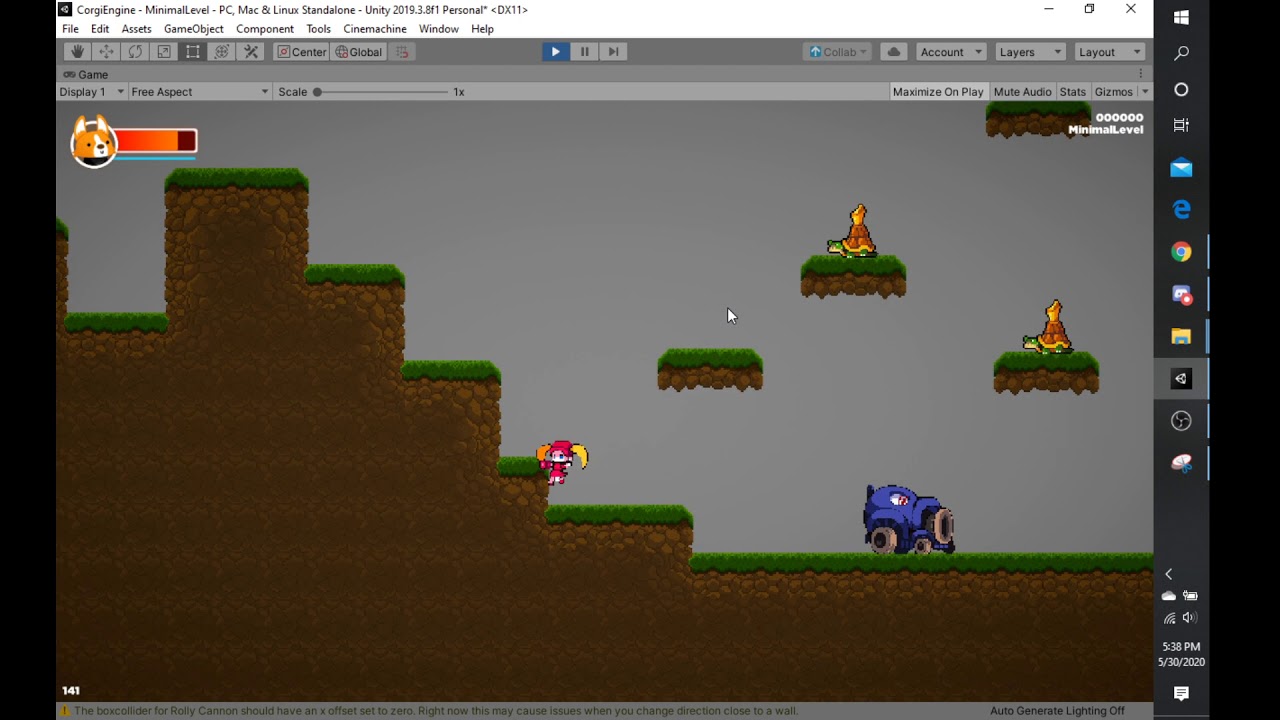Open the Free Aspect dropdown
Screen dimensions: 1280x720
click(x=200, y=92)
